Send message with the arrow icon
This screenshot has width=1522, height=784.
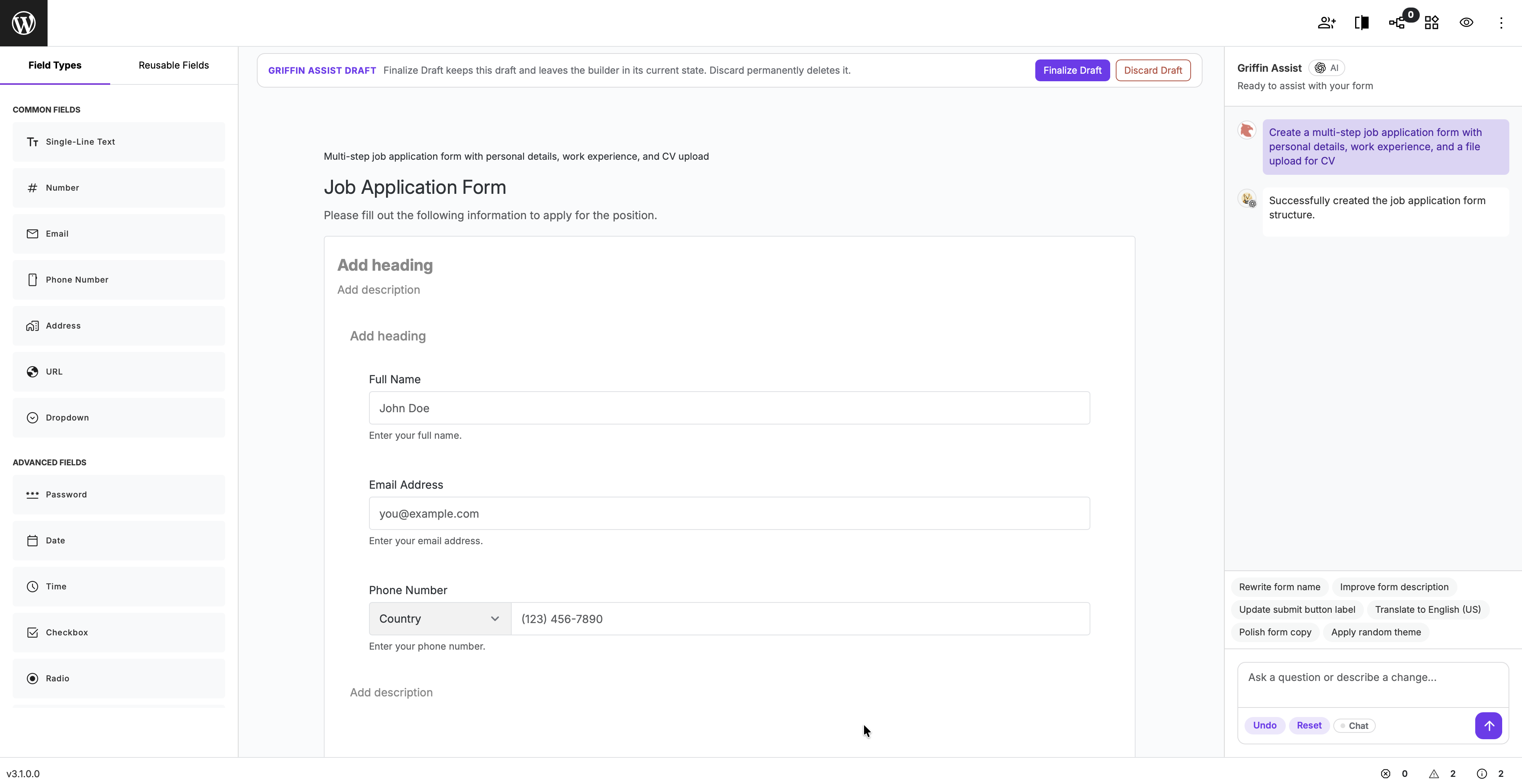coord(1488,725)
